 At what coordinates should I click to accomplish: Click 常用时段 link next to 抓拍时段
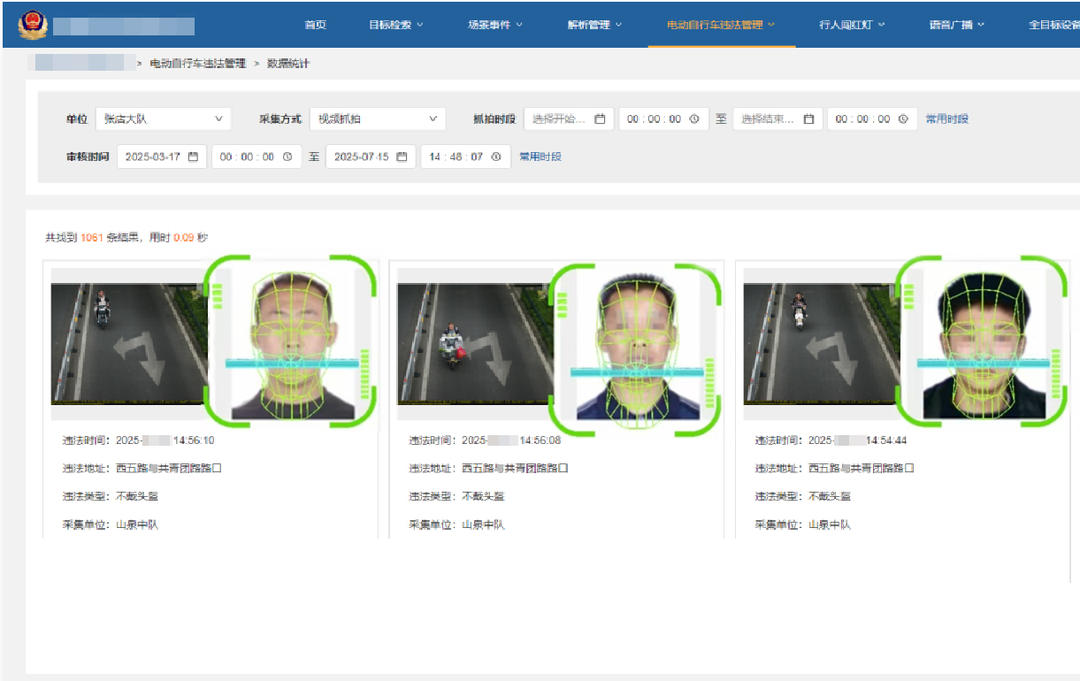[946, 119]
